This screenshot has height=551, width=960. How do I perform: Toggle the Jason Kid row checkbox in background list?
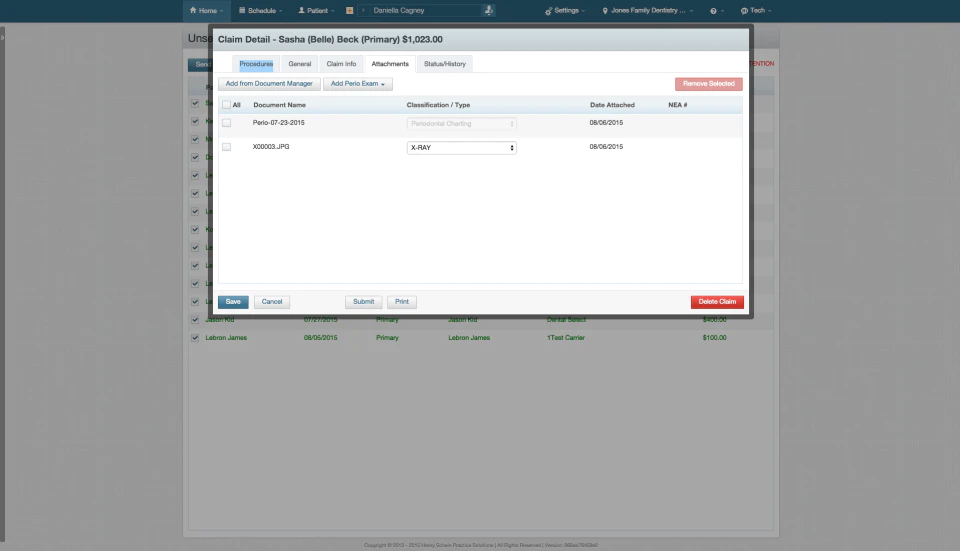[195, 320]
